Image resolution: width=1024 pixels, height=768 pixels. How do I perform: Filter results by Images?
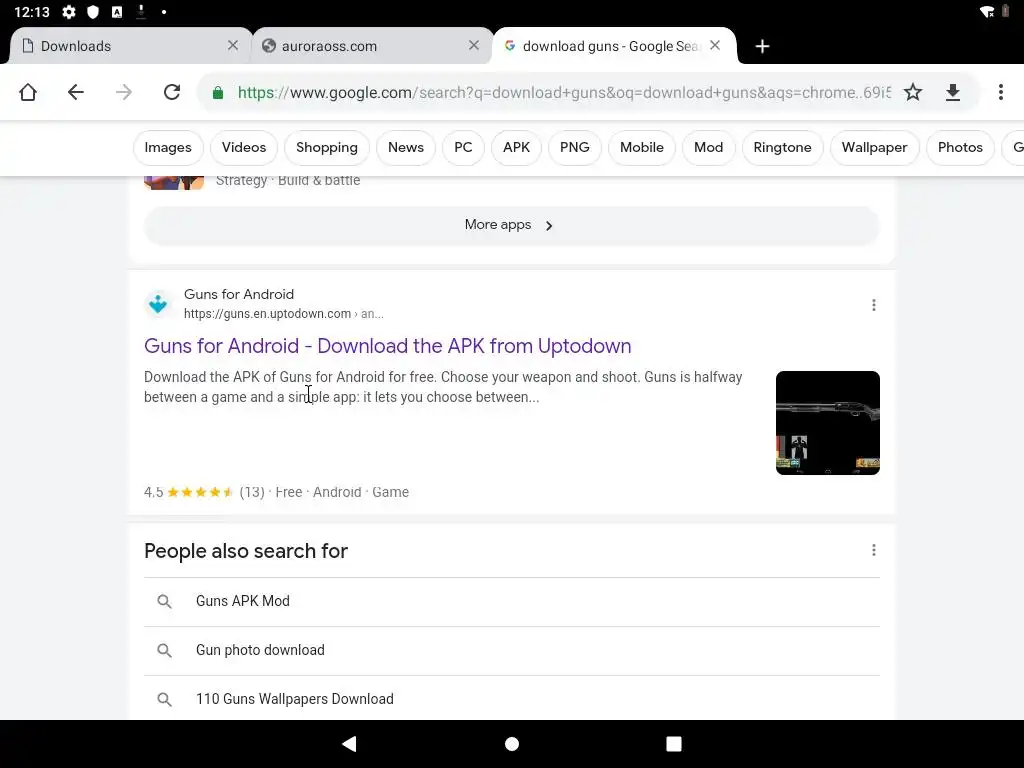pyautogui.click(x=168, y=148)
